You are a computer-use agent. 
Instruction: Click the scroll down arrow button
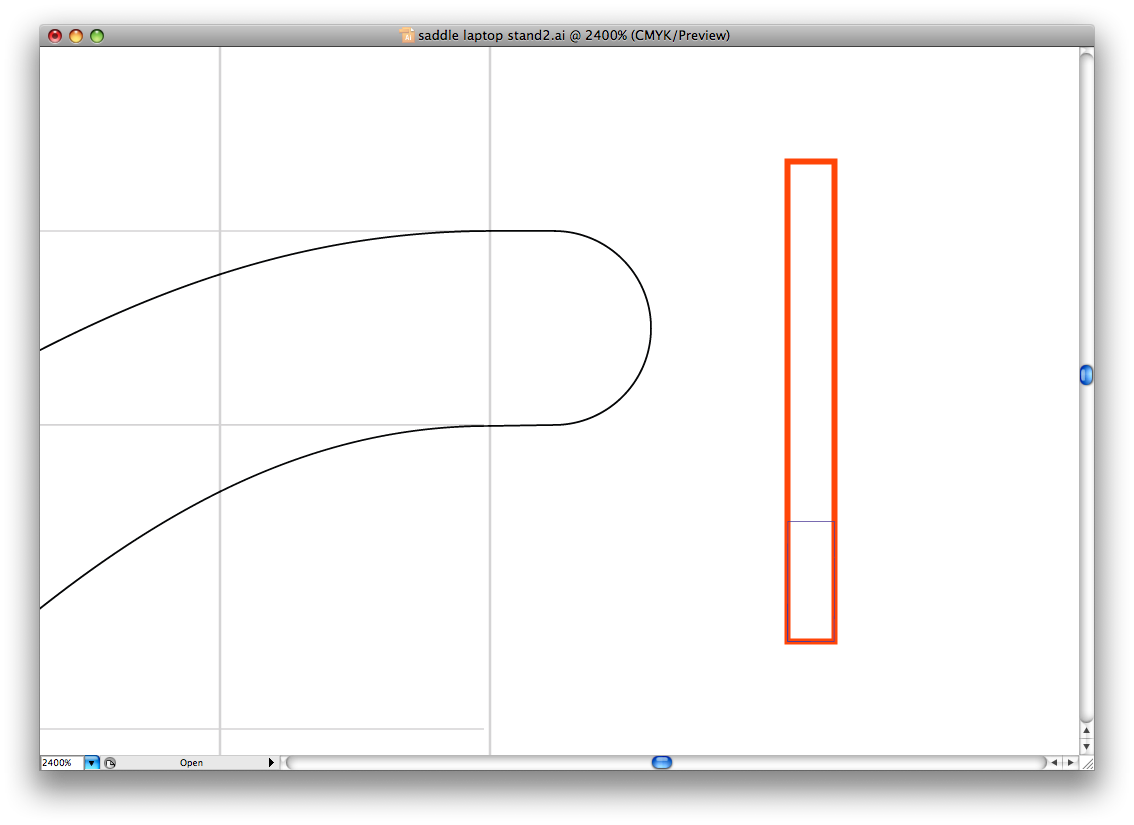tap(1086, 746)
